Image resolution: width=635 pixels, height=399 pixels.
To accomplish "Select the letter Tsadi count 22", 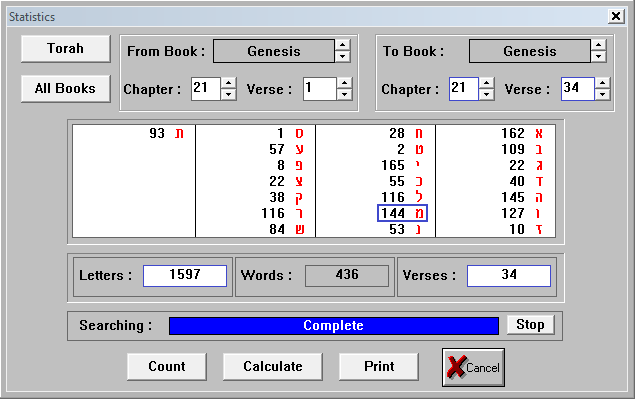I will 286,181.
